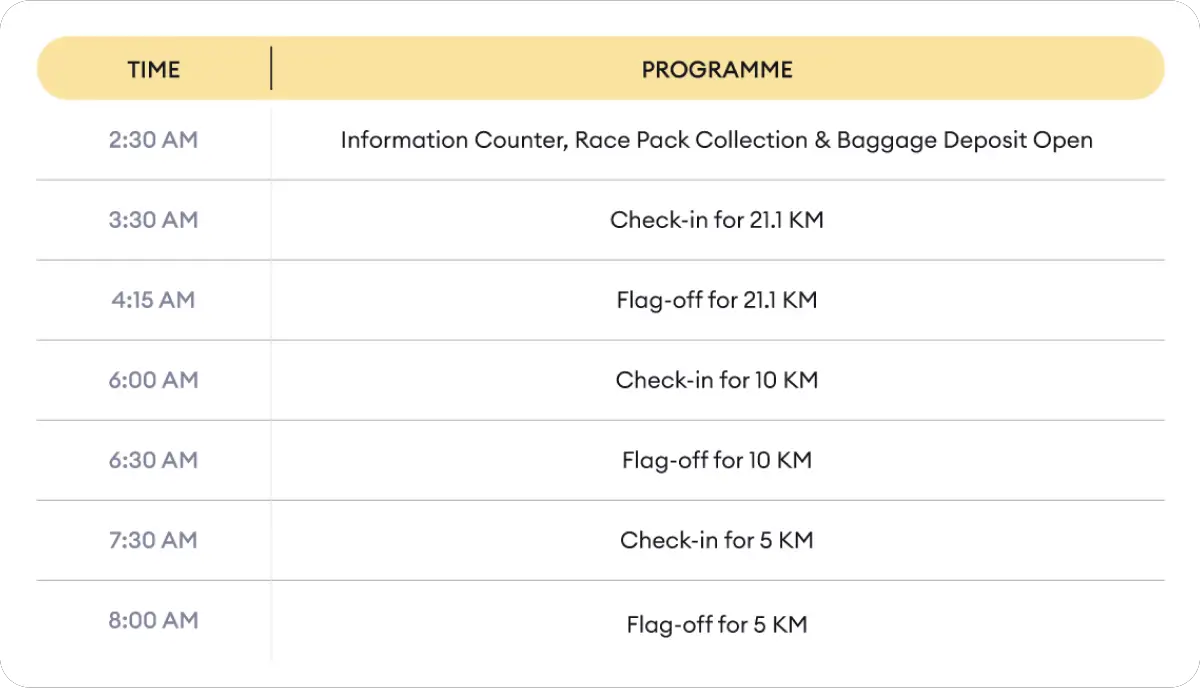Click Check-in for 10 KM entry
Screen dimensions: 1200x688
[x=717, y=380]
